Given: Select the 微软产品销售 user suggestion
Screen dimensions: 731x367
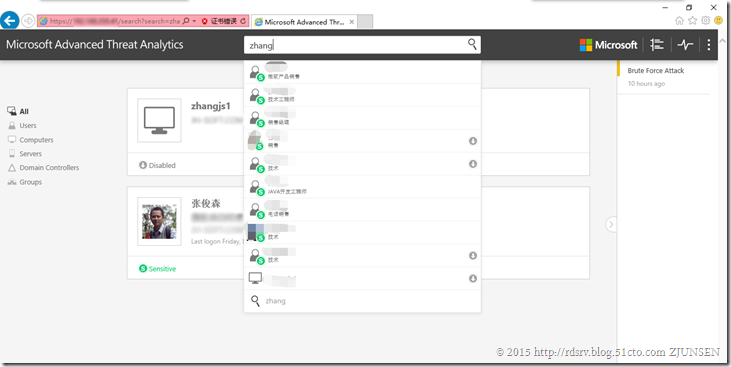Looking at the screenshot, I should coord(362,72).
